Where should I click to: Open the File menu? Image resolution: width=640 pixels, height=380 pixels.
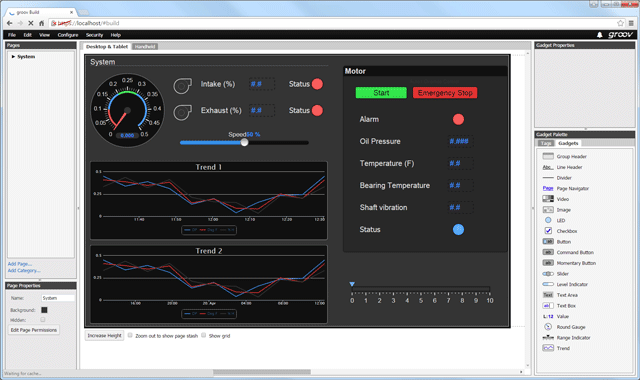click(x=12, y=35)
